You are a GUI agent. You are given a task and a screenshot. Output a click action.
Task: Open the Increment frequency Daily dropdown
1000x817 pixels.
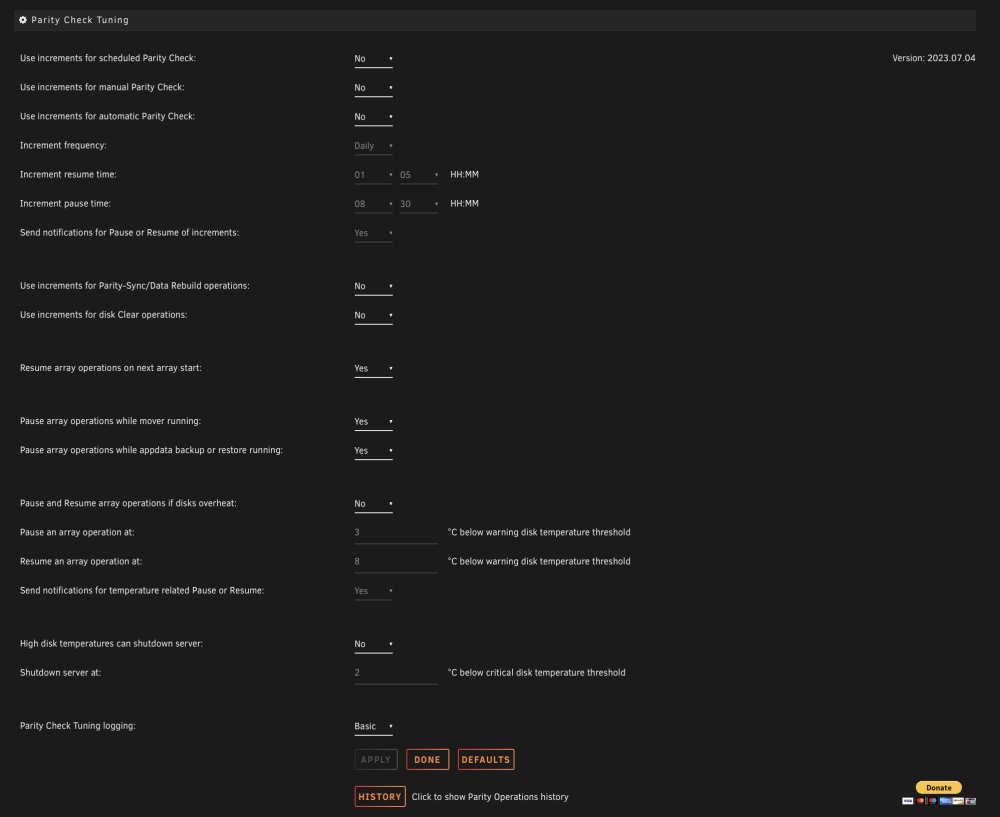[374, 146]
